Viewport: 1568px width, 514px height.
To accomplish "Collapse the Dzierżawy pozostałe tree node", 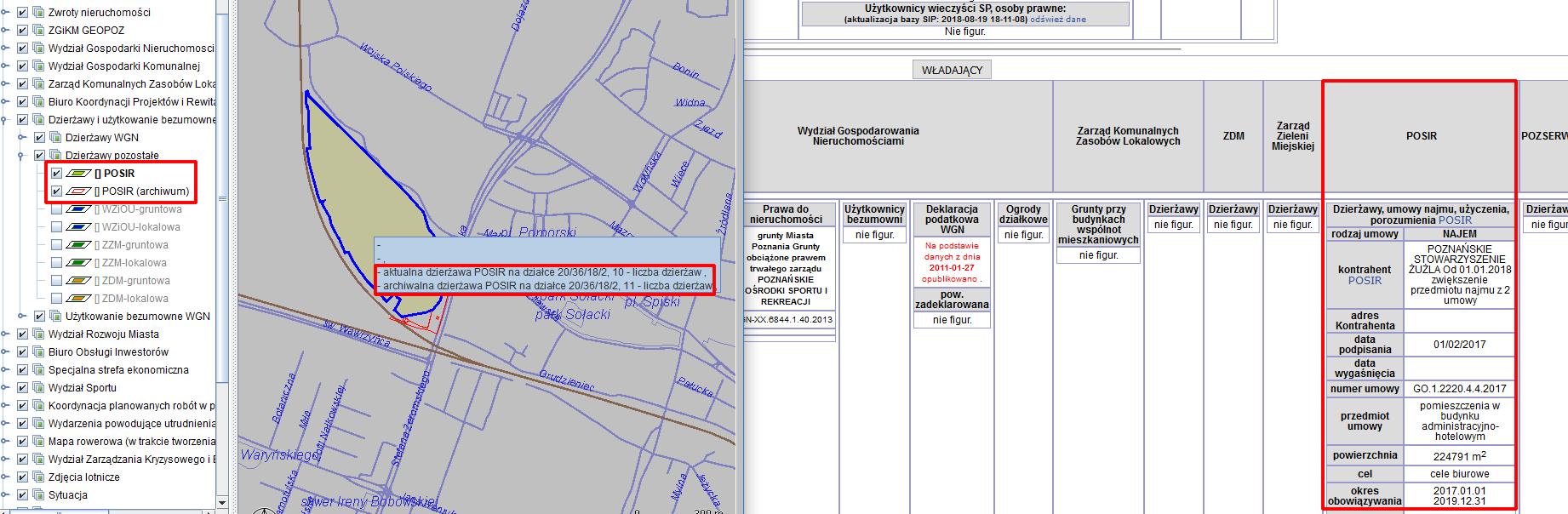I will point(22,156).
